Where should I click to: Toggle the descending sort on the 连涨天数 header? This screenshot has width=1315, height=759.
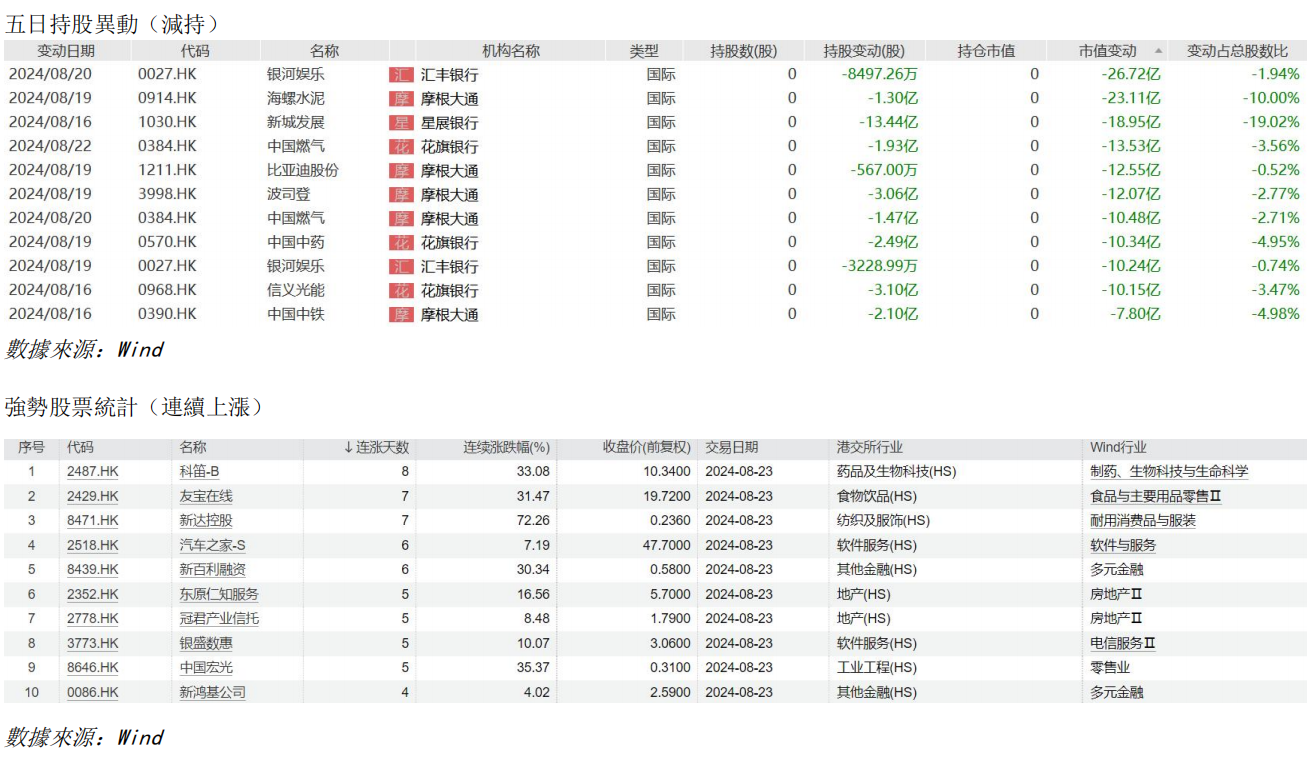tap(348, 448)
